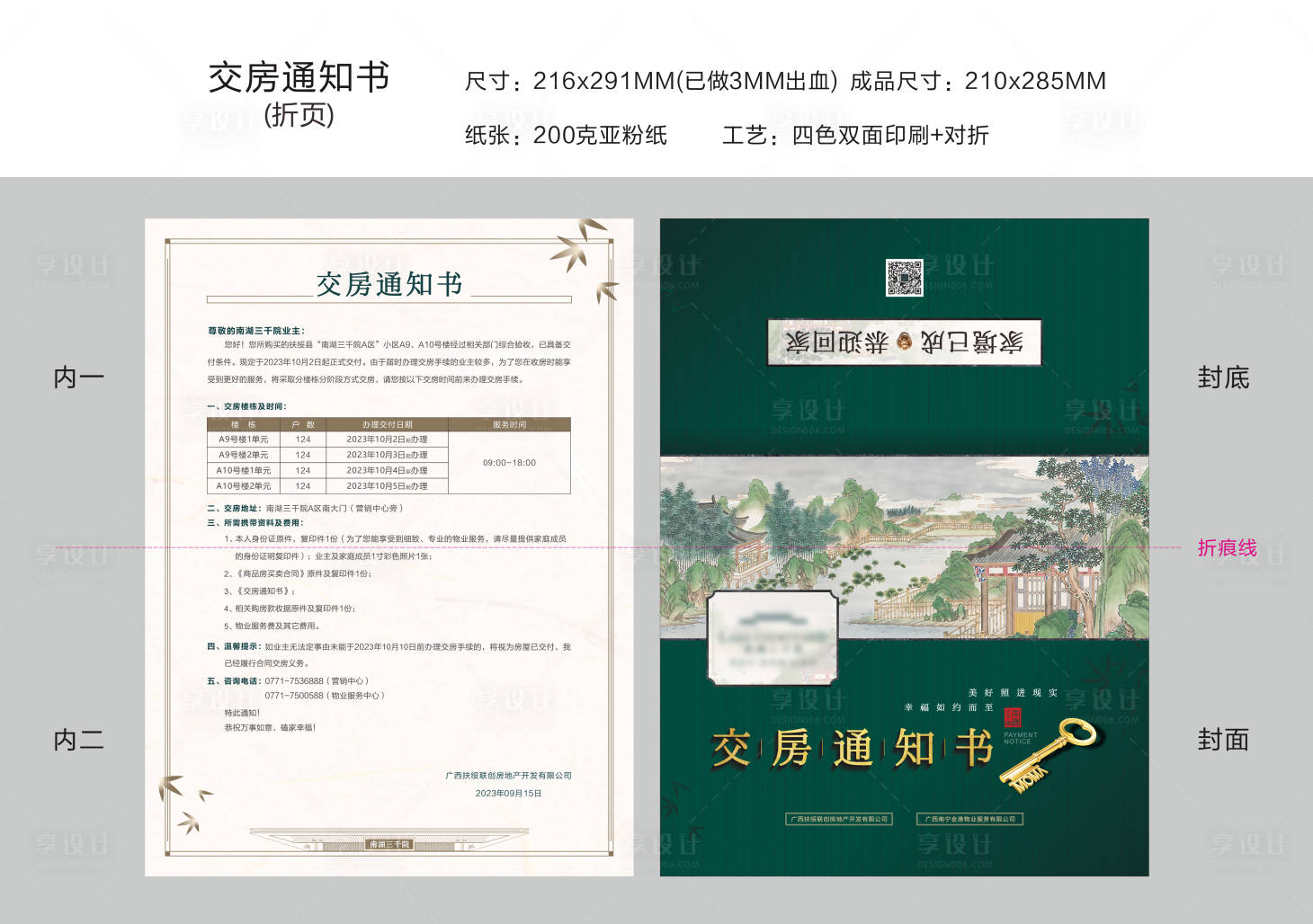Viewport: 1313px width, 924px height.
Task: Click the upside-down banner 家境已成 恭迎回家
Action: [x=904, y=342]
